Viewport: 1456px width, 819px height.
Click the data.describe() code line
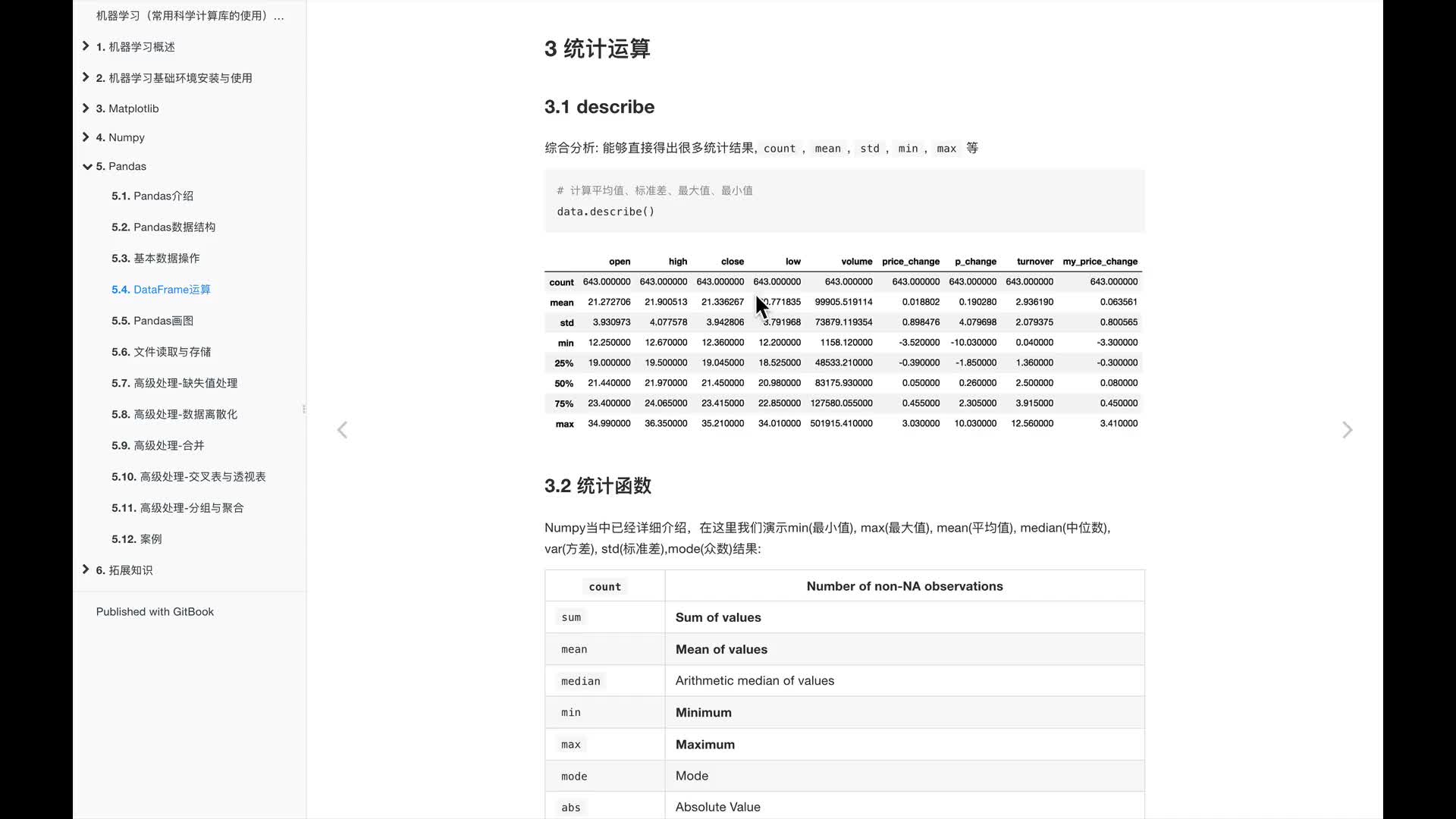[605, 212]
